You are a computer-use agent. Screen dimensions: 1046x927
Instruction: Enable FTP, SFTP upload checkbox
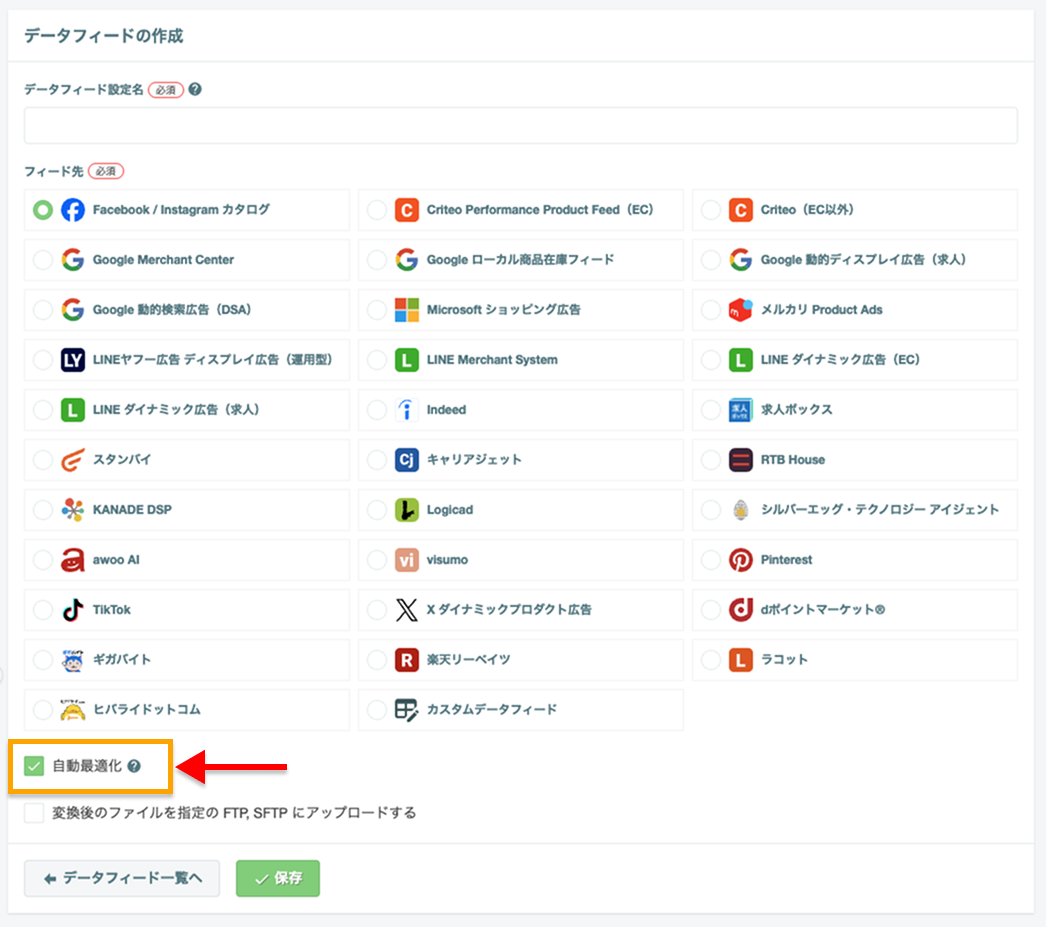tap(34, 813)
